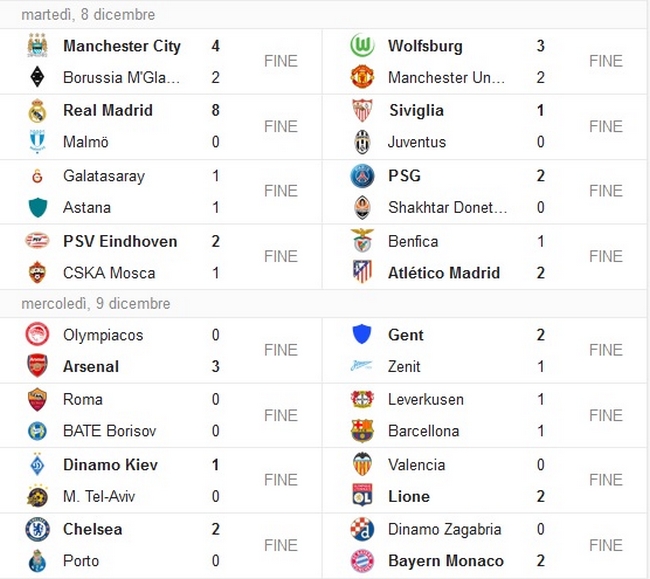Image resolution: width=650 pixels, height=579 pixels.
Task: Select the mercoledì, 9 dicembre date header
Action: [x=96, y=304]
